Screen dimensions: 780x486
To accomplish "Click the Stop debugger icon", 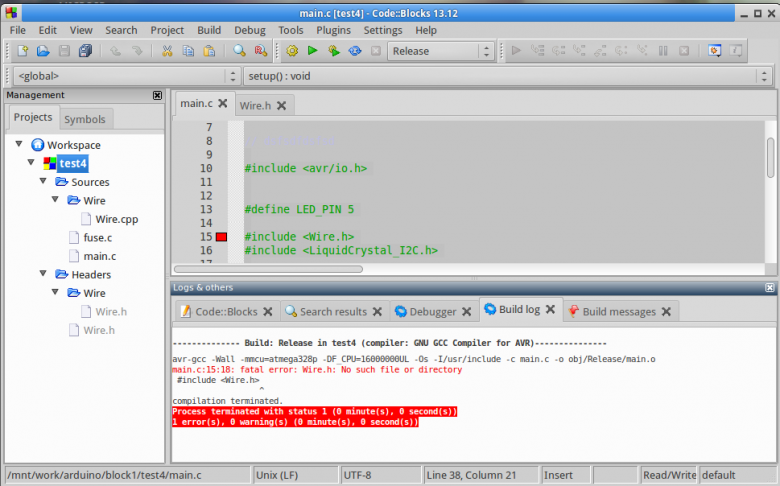I will coord(684,51).
